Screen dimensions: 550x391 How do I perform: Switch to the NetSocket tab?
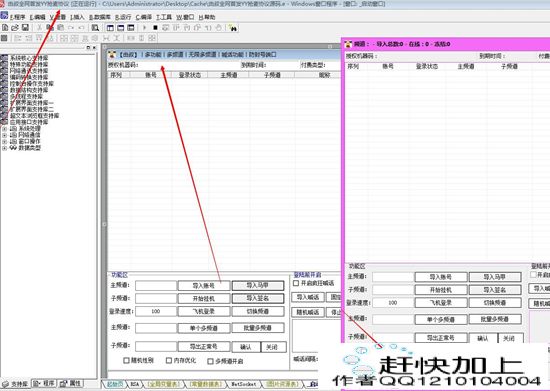pyautogui.click(x=243, y=384)
